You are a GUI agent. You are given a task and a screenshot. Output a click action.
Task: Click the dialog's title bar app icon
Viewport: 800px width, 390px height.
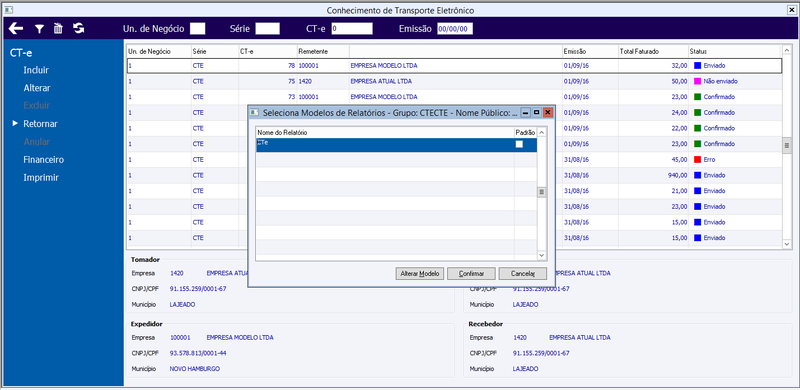point(255,112)
